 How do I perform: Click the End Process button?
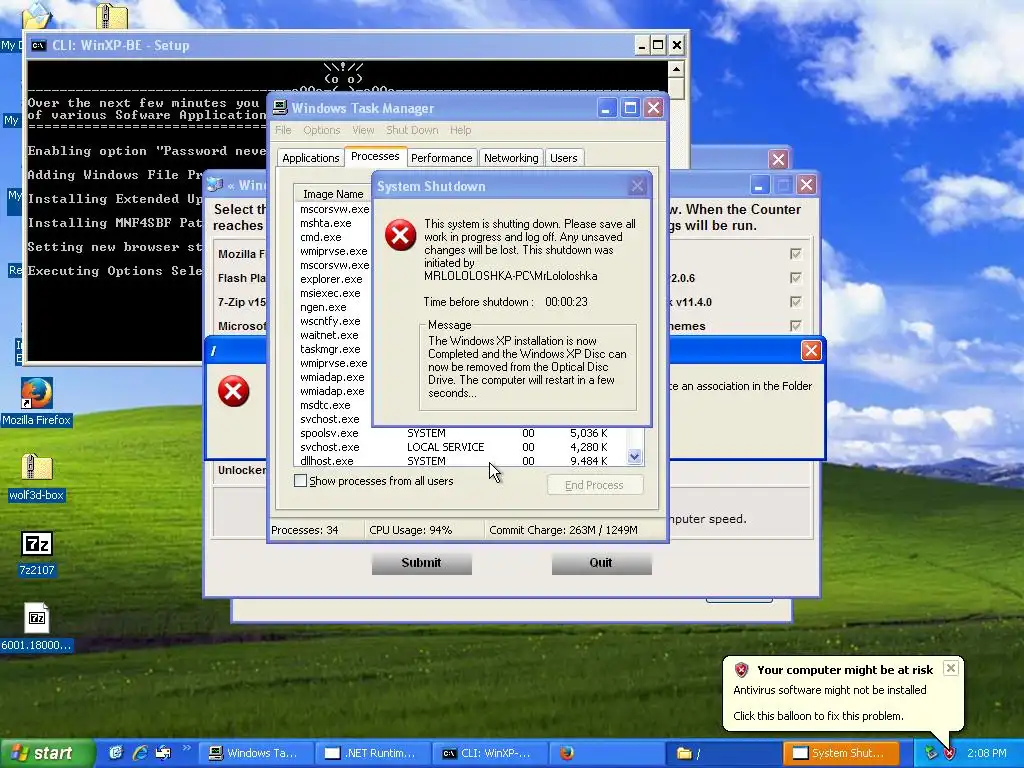point(594,485)
